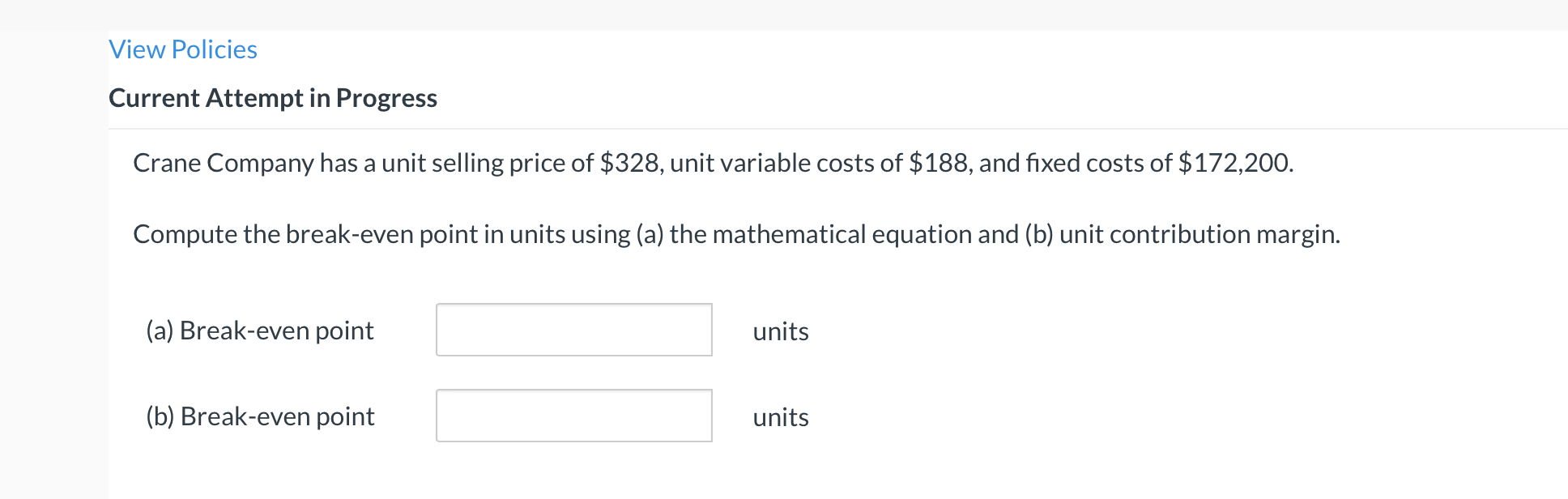The image size is (1568, 499).
Task: Click inside the (a) Break-even point answer box
Action: (573, 330)
